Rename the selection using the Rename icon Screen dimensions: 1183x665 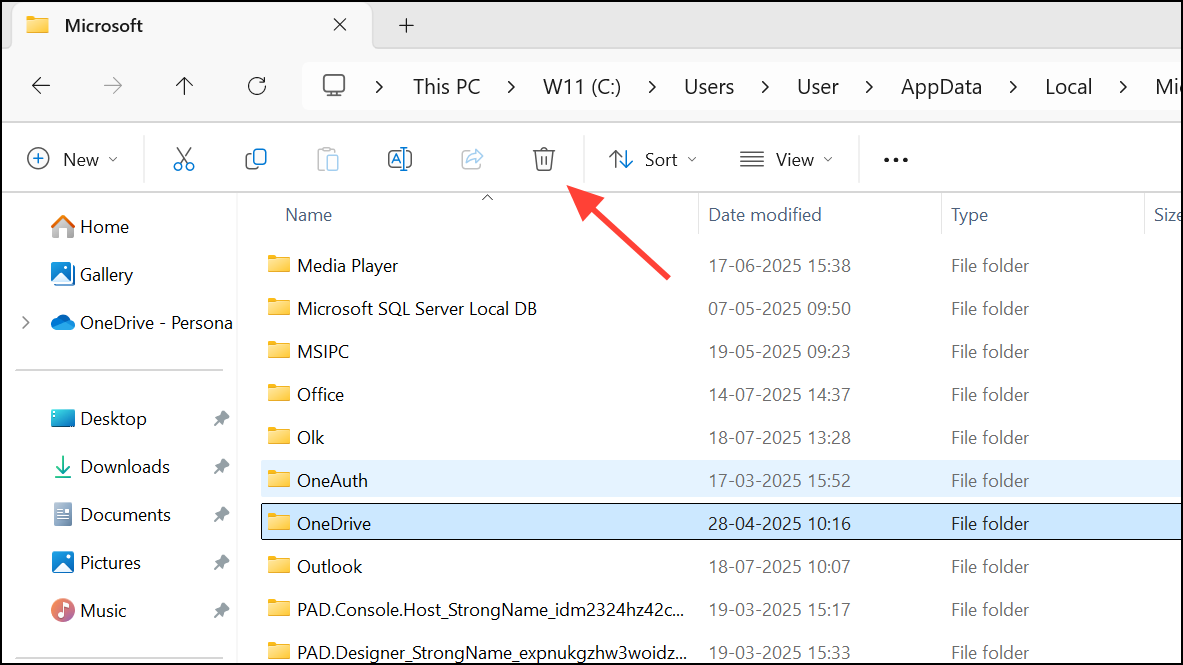400,159
